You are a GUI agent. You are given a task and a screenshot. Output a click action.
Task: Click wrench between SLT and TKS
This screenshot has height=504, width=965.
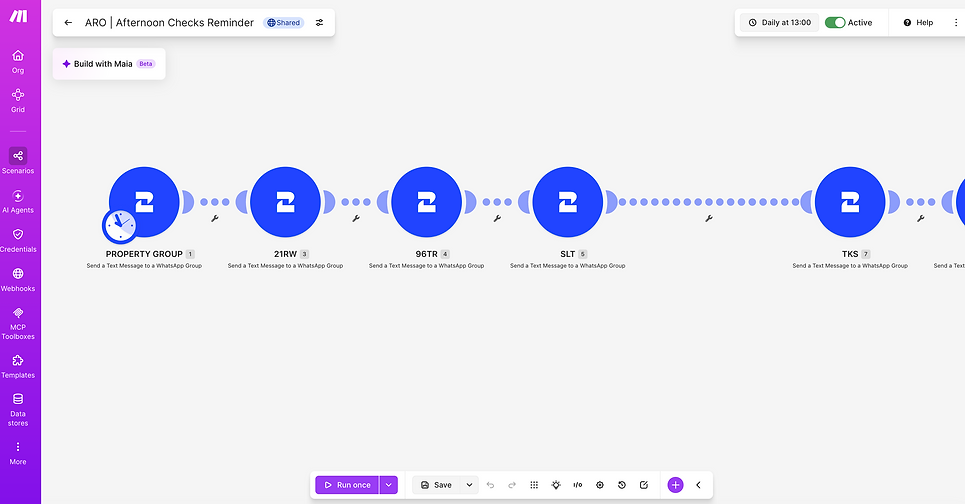pyautogui.click(x=709, y=218)
